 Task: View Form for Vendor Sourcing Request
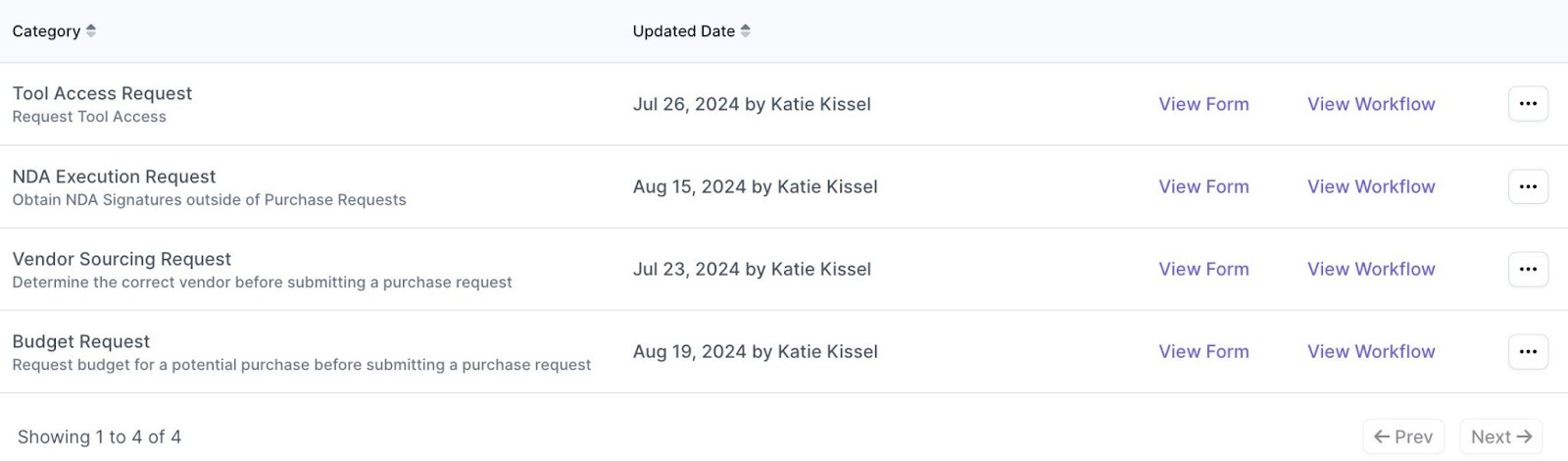point(1203,269)
